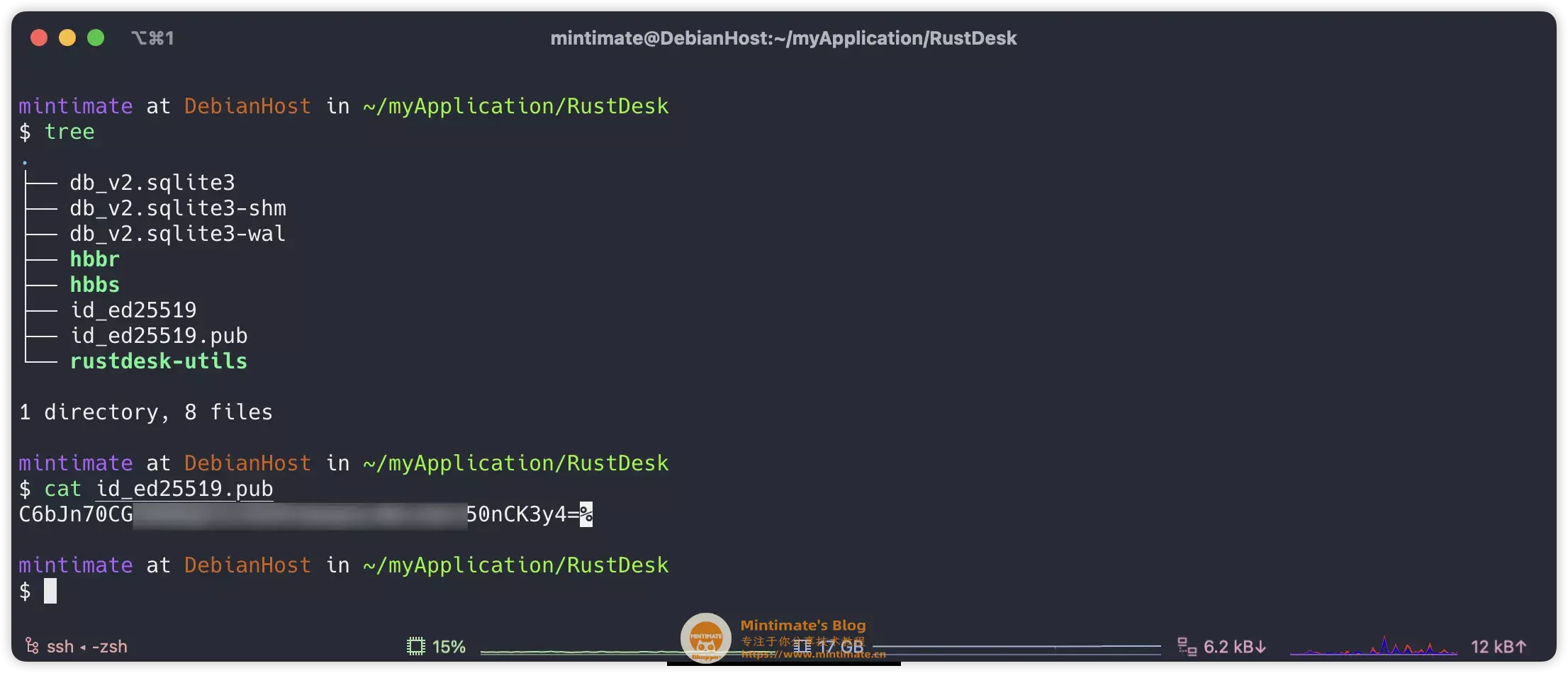The image size is (1568, 673).
Task: Click 'mintimate' in the last prompt
Action: (76, 565)
